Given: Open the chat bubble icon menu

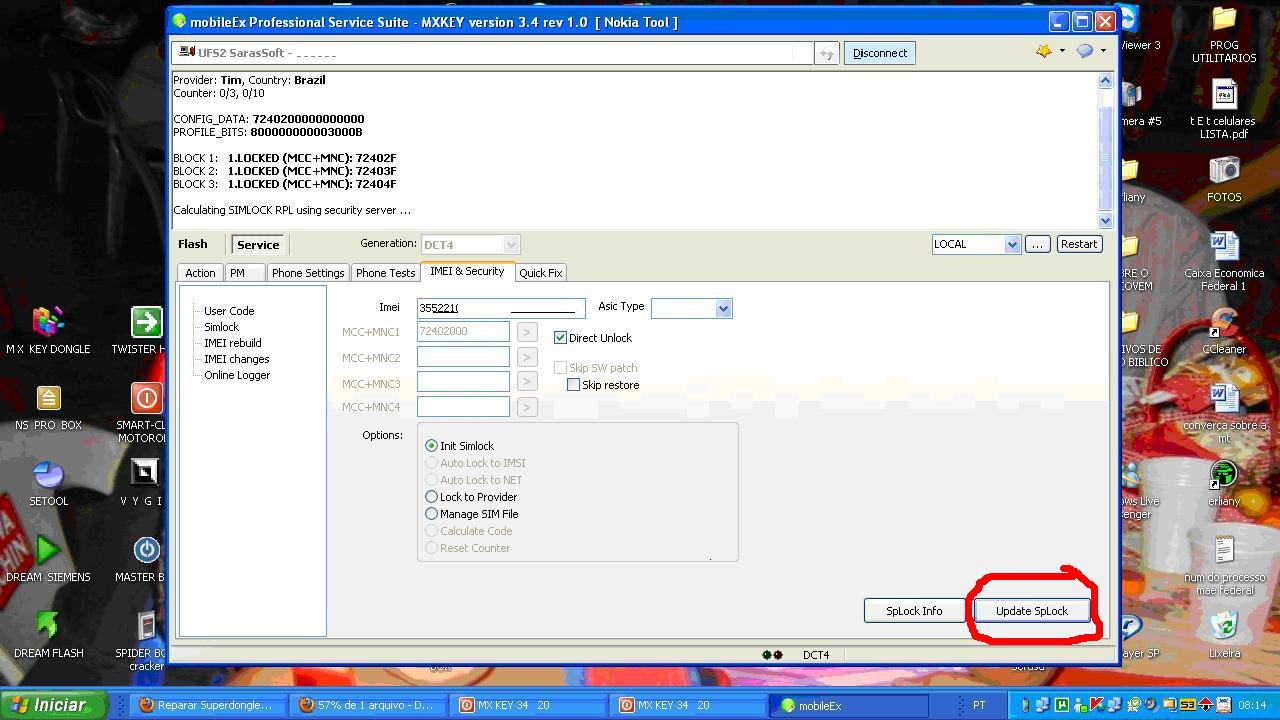Looking at the screenshot, I should [x=1085, y=52].
